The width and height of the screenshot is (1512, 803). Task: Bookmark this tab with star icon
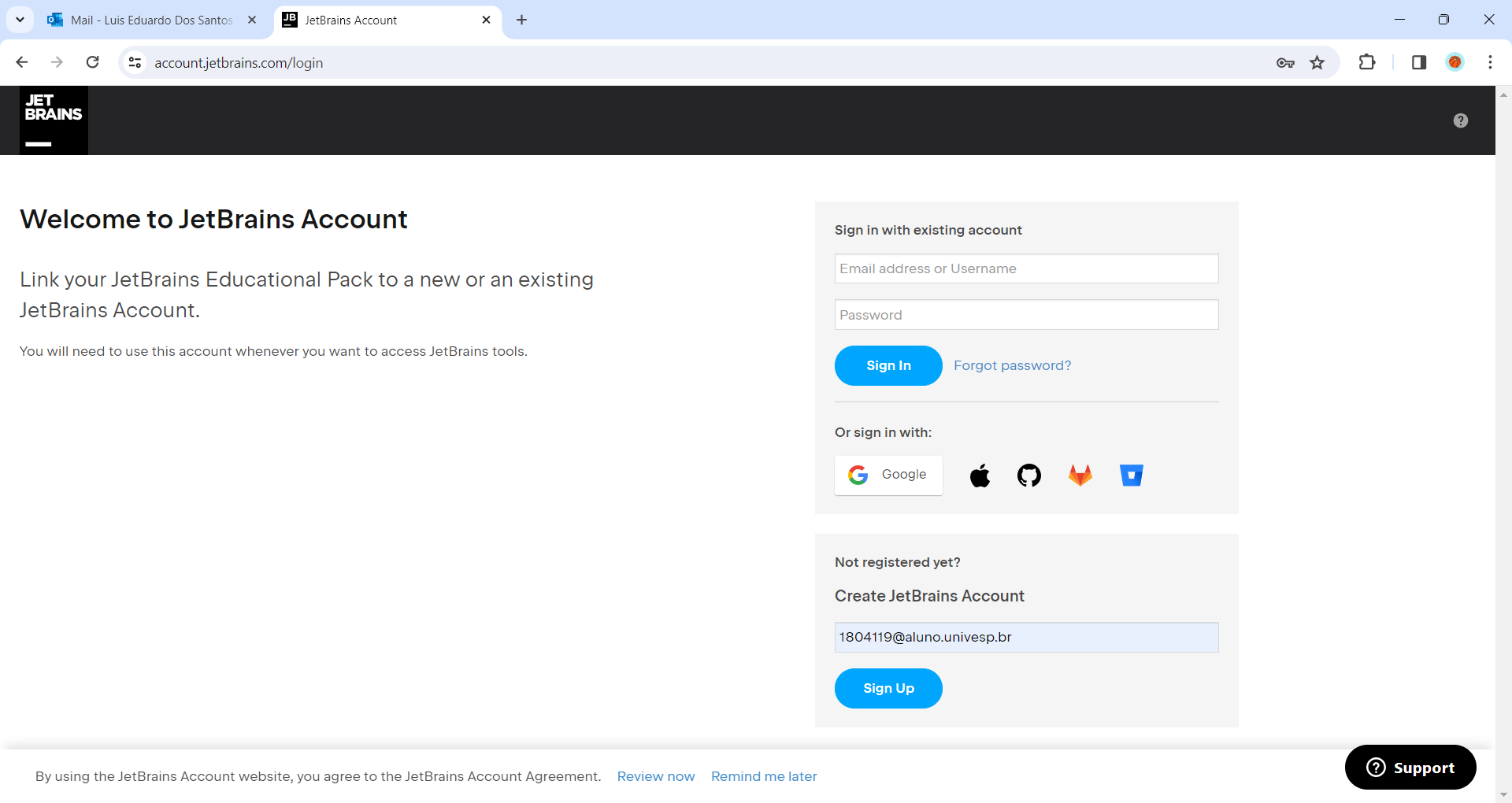click(x=1317, y=63)
